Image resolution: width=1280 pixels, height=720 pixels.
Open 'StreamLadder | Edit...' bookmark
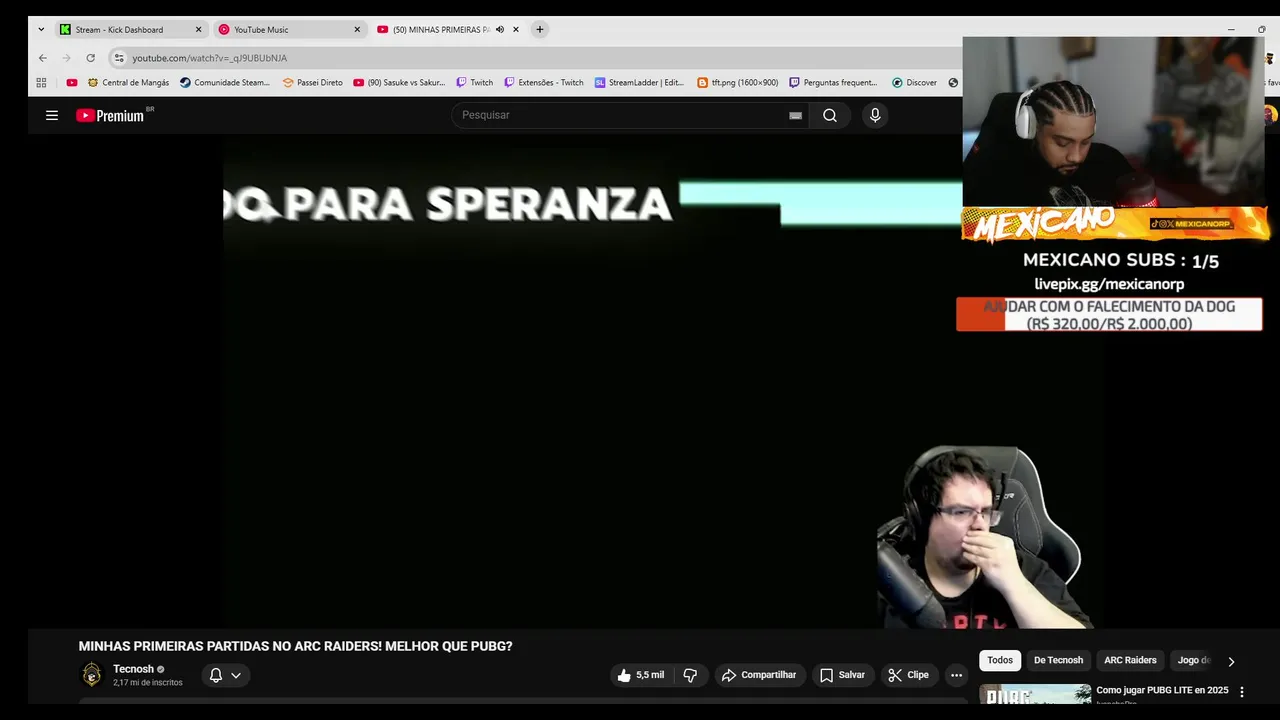pos(639,83)
